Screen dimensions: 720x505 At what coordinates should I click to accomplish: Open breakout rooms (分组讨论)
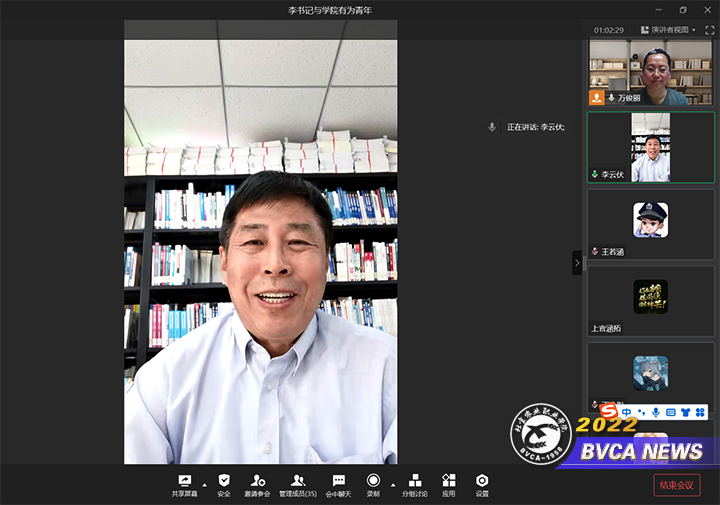click(414, 481)
